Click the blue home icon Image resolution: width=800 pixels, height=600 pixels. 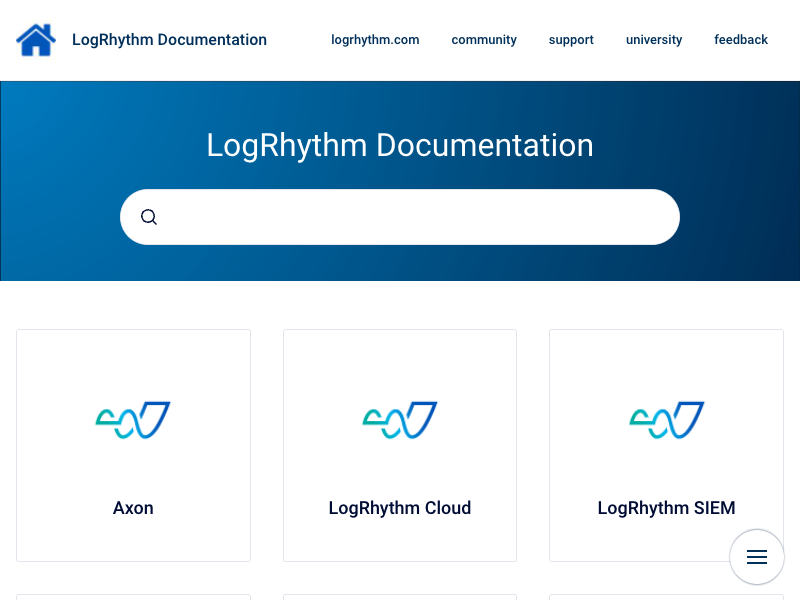pyautogui.click(x=36, y=40)
